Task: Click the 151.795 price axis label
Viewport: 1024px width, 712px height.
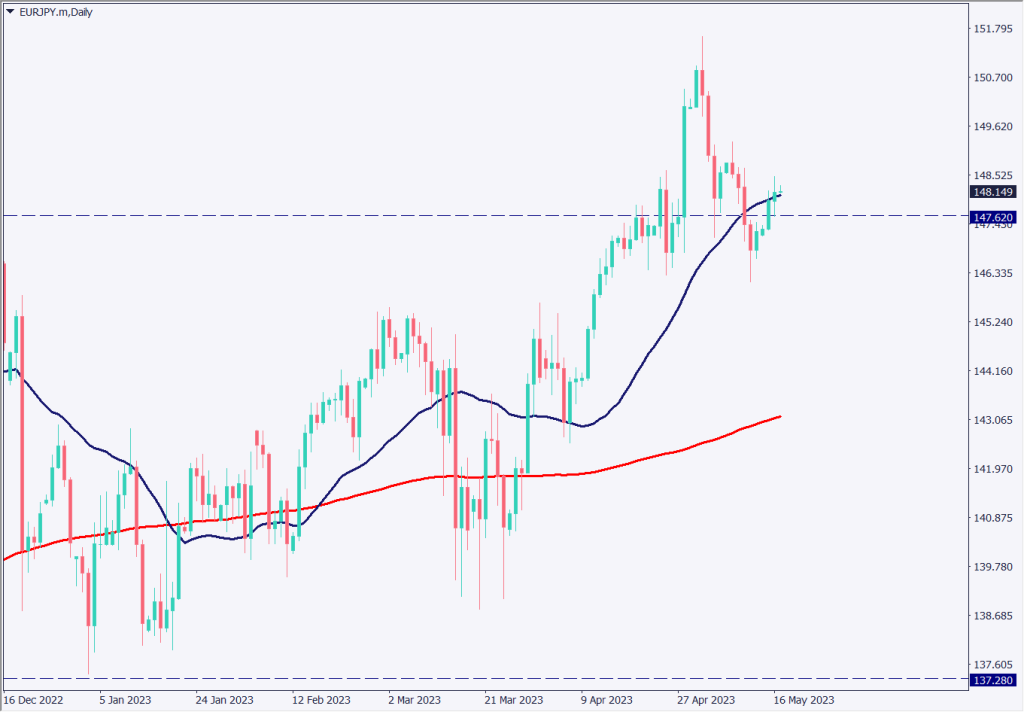Action: (992, 28)
